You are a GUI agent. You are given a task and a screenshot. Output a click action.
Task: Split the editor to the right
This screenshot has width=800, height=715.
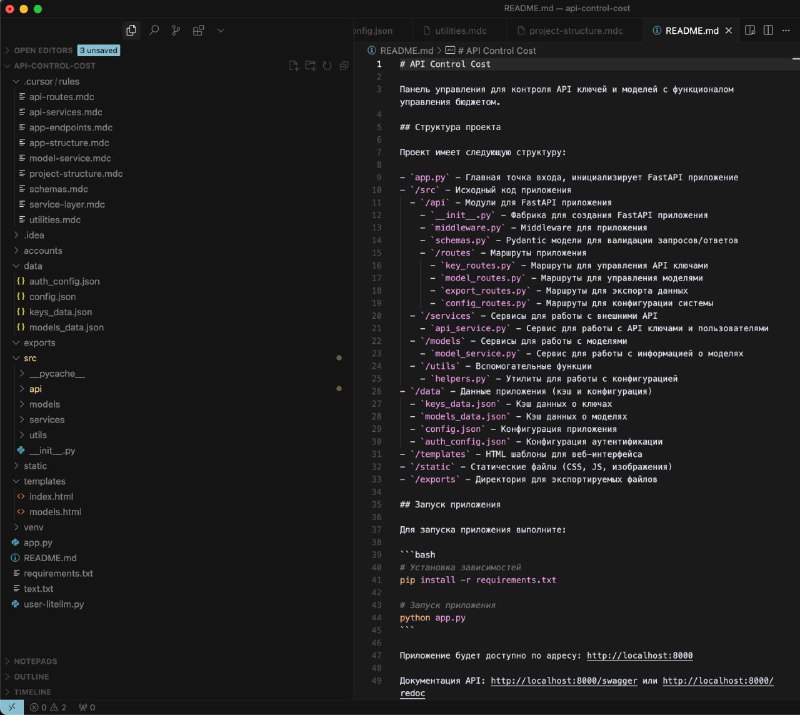pyautogui.click(x=768, y=31)
